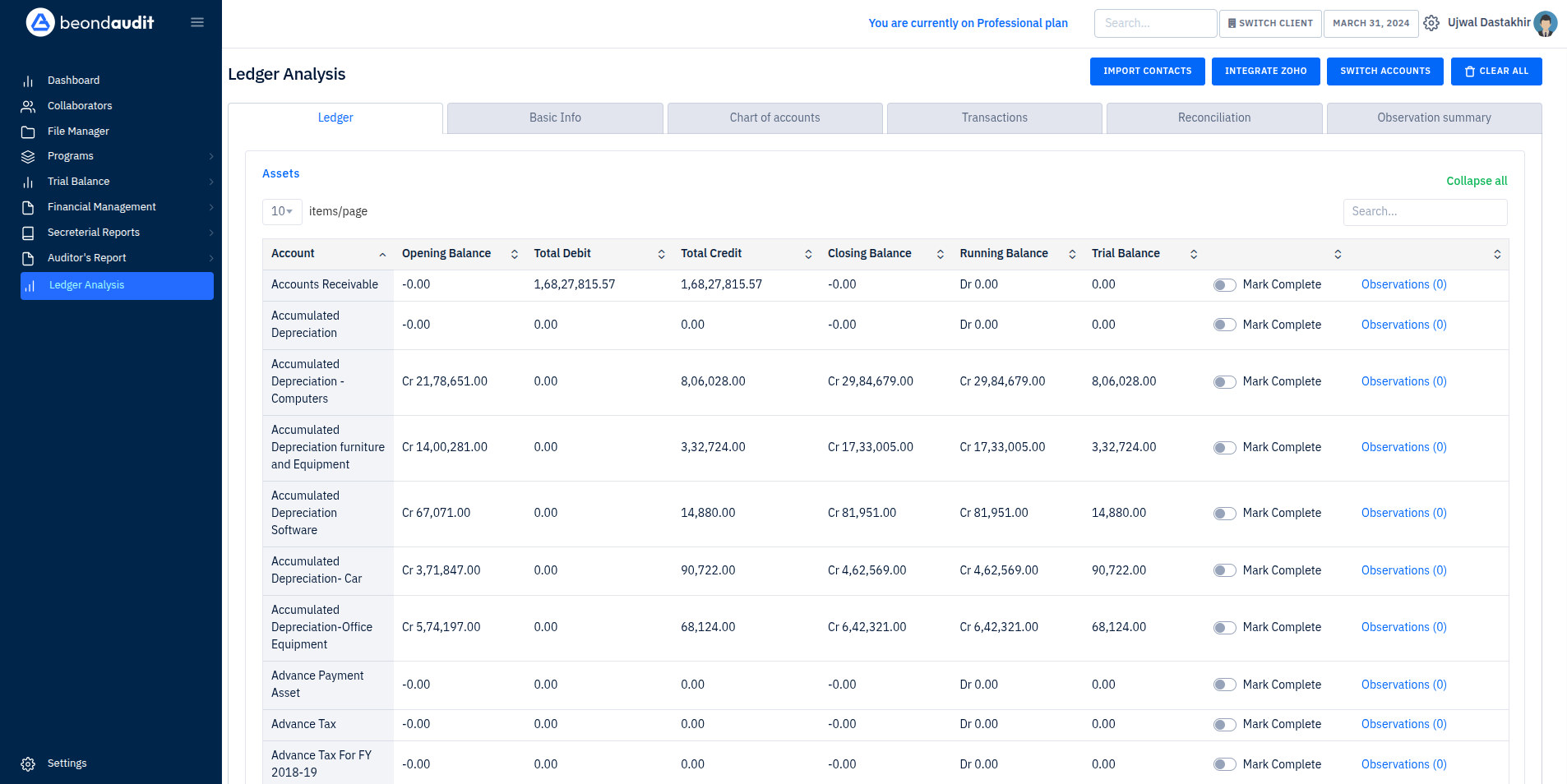Switch to the Reconciliation tab

coord(1214,118)
